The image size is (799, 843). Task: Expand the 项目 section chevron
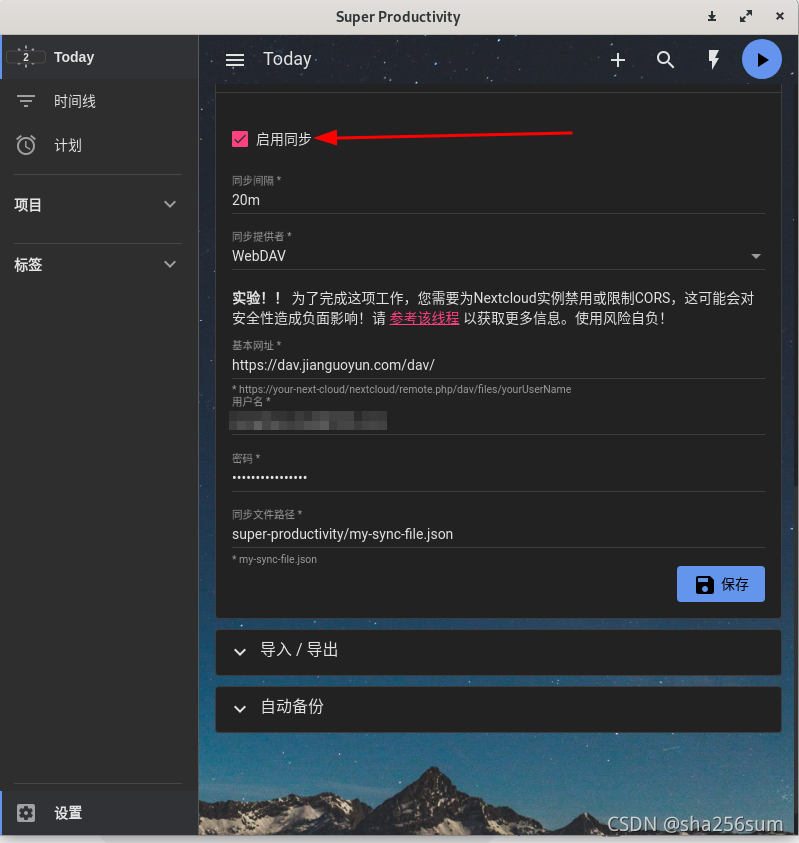[170, 205]
